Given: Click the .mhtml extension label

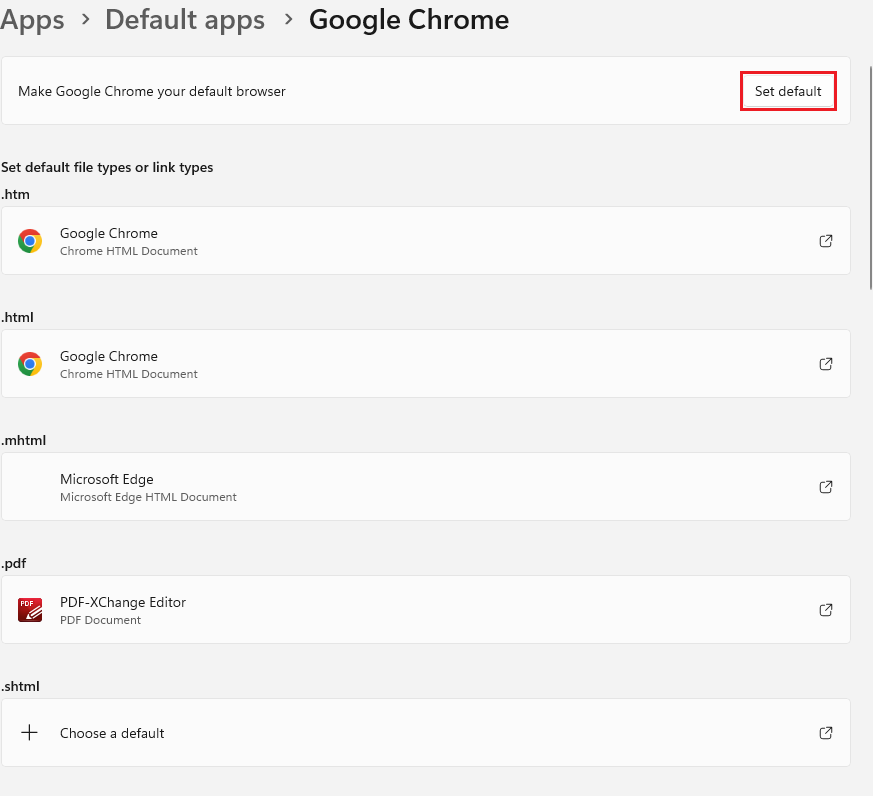Looking at the screenshot, I should click(23, 441).
